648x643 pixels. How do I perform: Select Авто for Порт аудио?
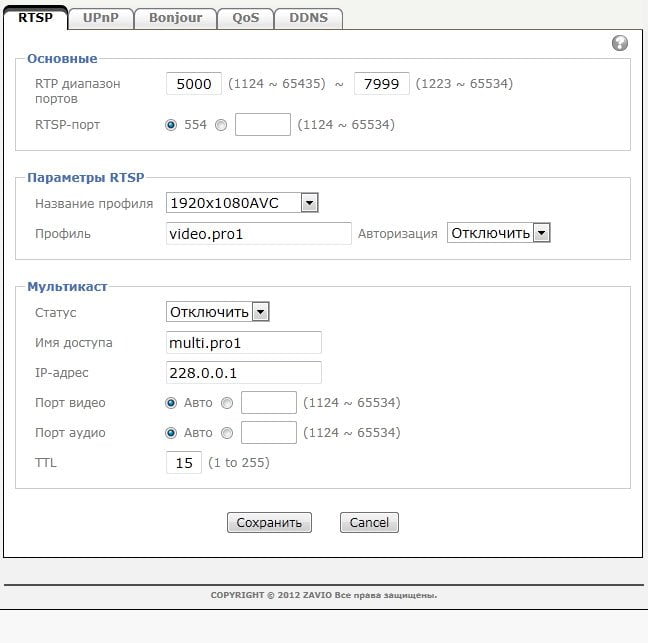pyautogui.click(x=171, y=433)
